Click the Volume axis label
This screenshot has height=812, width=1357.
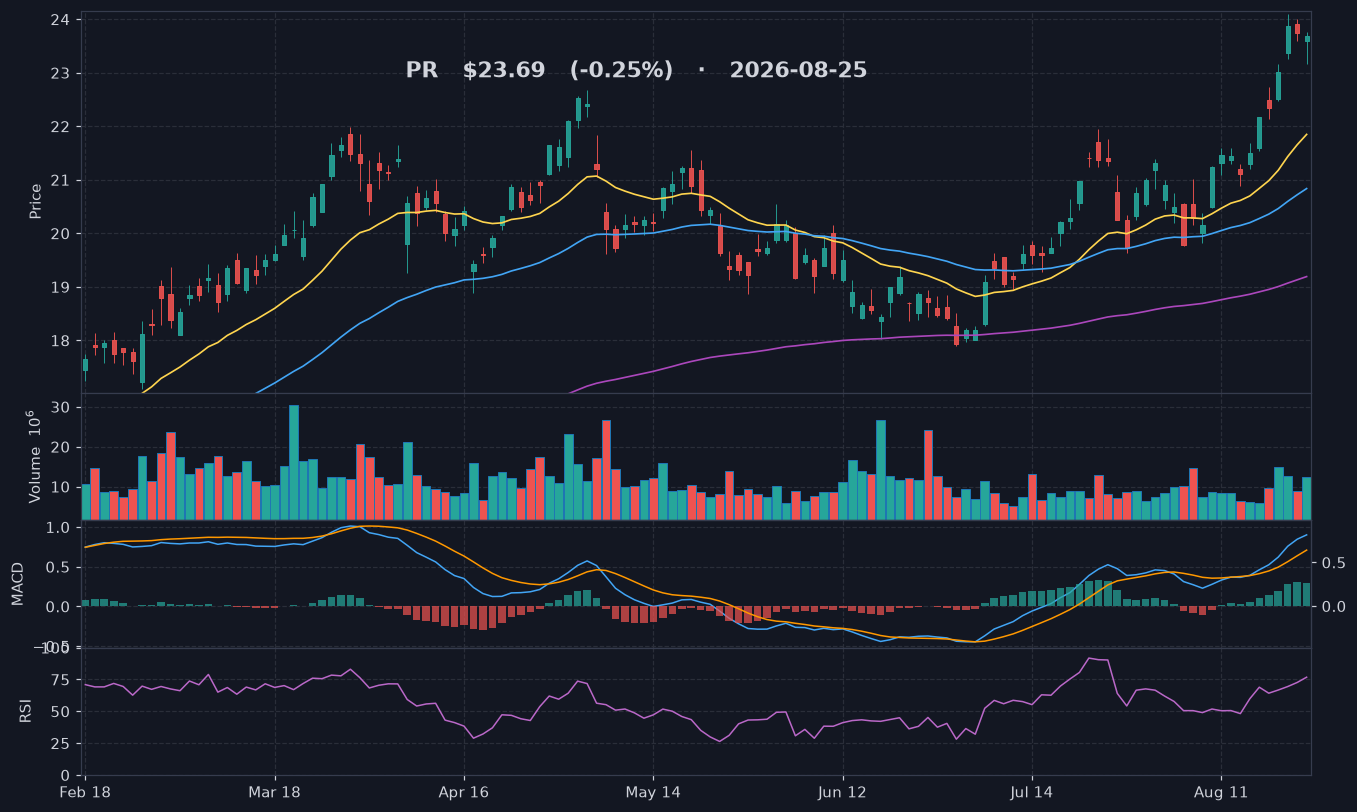point(36,459)
